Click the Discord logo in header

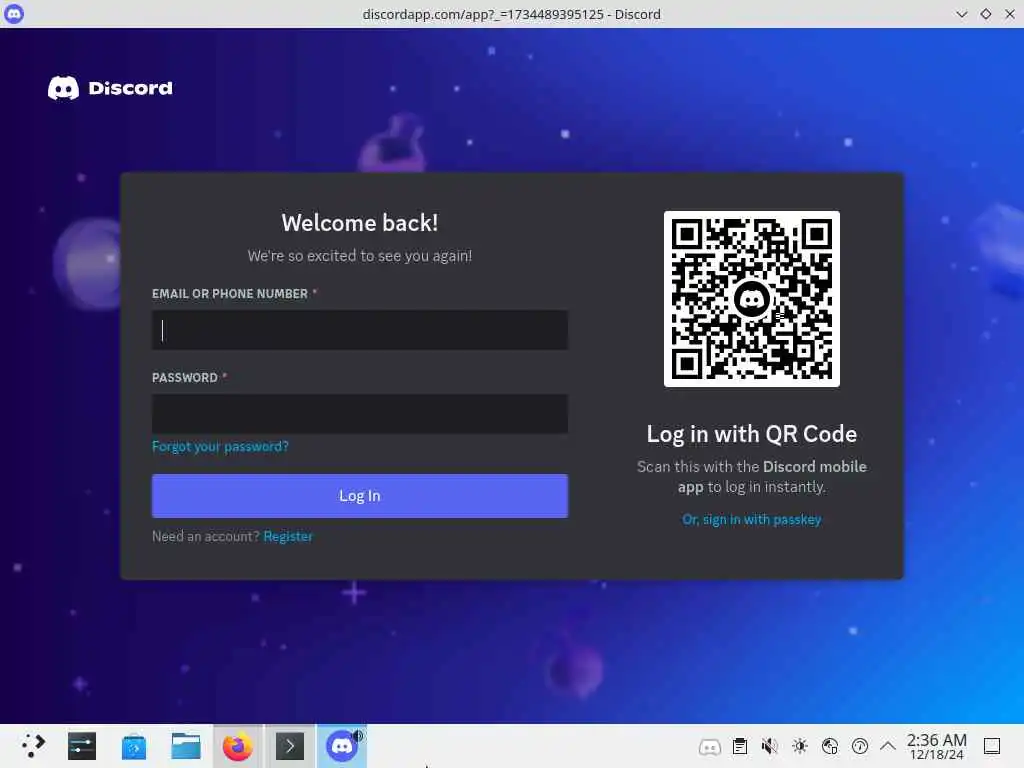click(110, 88)
